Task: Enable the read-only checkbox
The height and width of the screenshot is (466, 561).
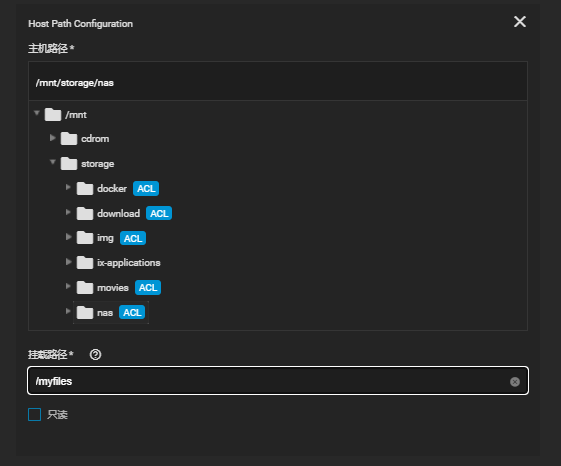Action: tap(35, 414)
